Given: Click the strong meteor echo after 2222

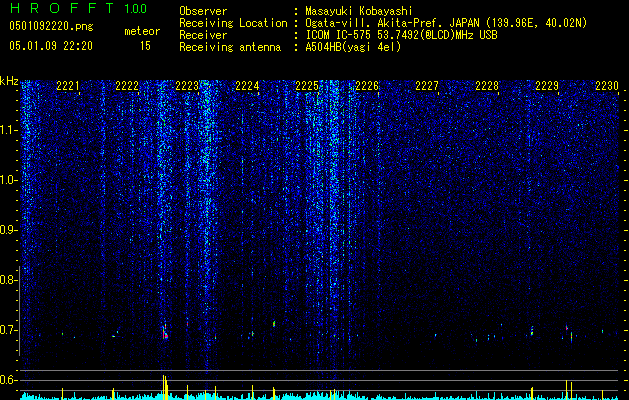Looking at the screenshot, I should [165, 332].
